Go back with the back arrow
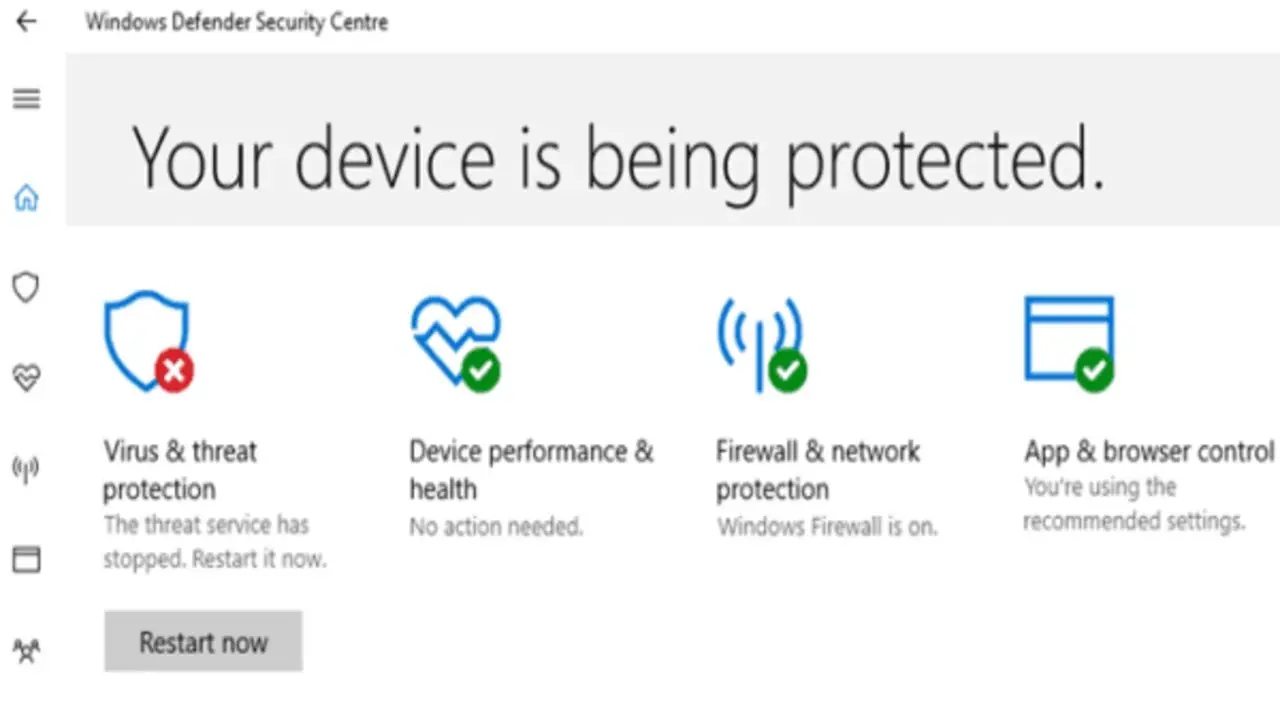 (26, 22)
